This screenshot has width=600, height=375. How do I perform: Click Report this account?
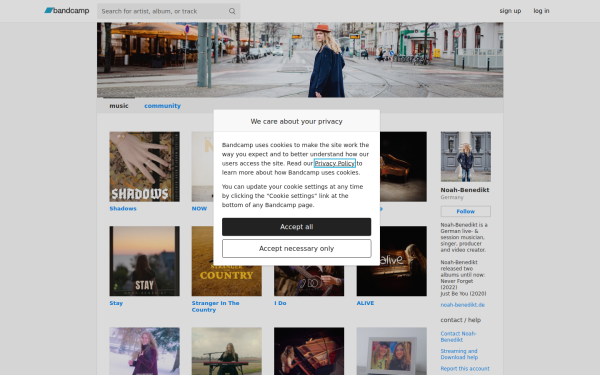point(465,369)
